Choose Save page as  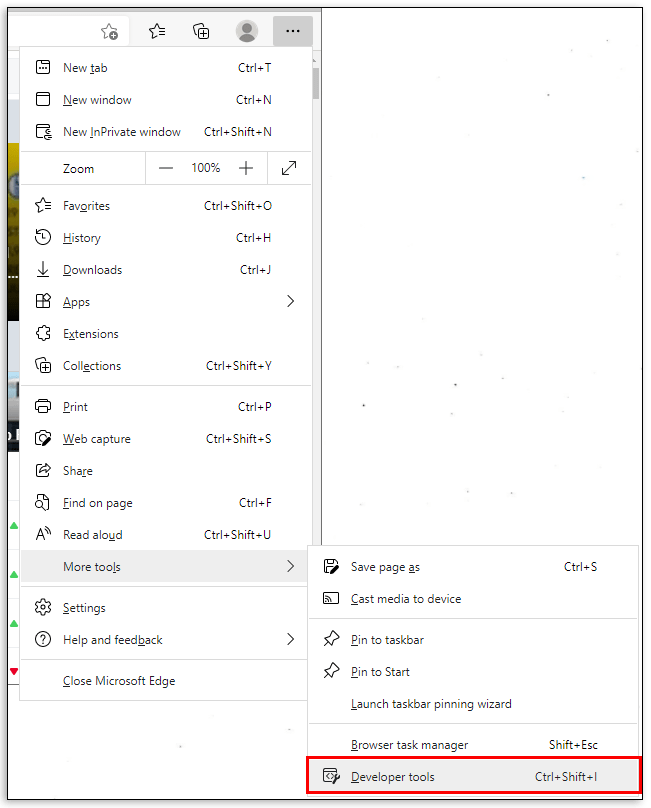click(385, 567)
